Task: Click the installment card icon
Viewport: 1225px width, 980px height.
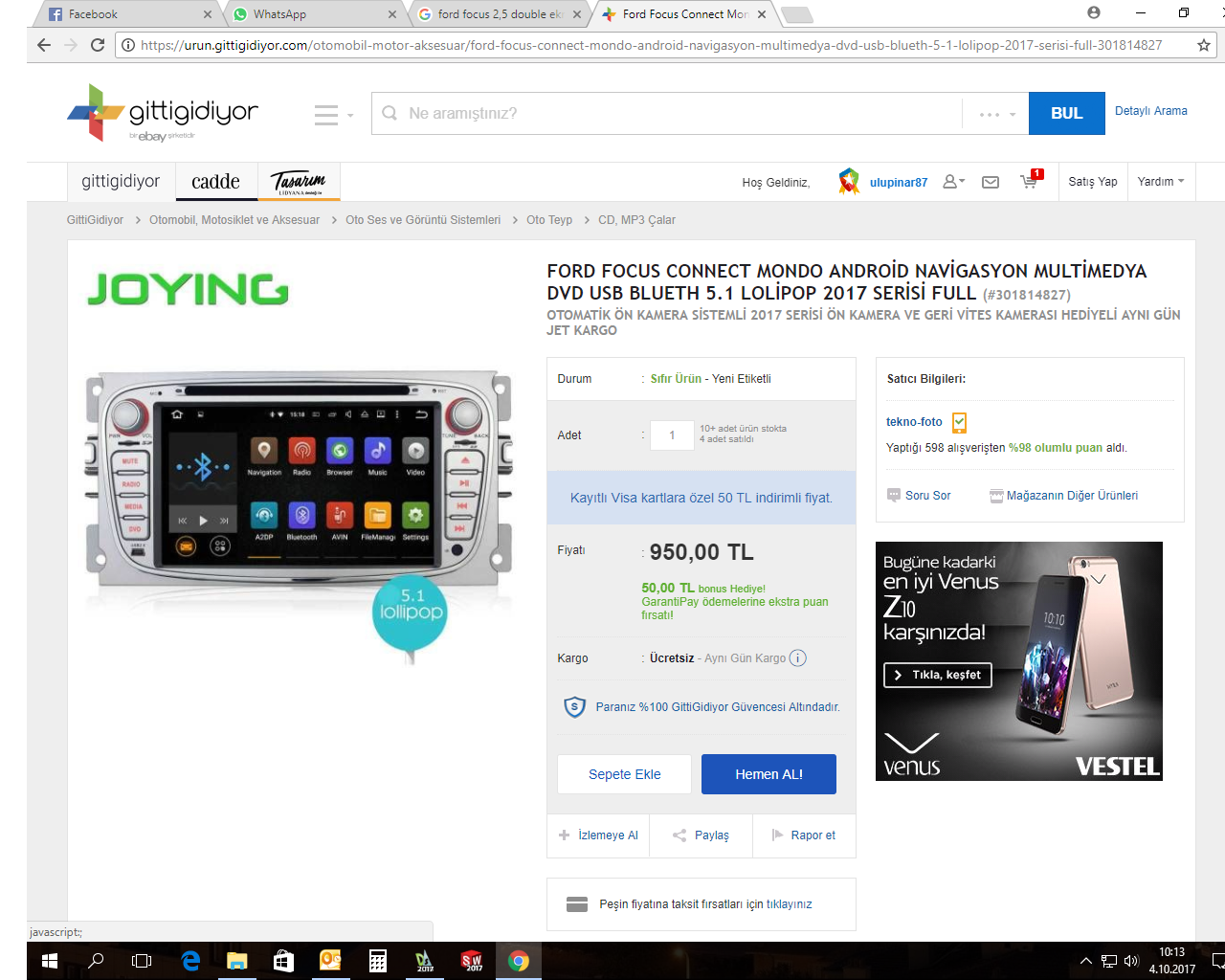Action: (577, 904)
